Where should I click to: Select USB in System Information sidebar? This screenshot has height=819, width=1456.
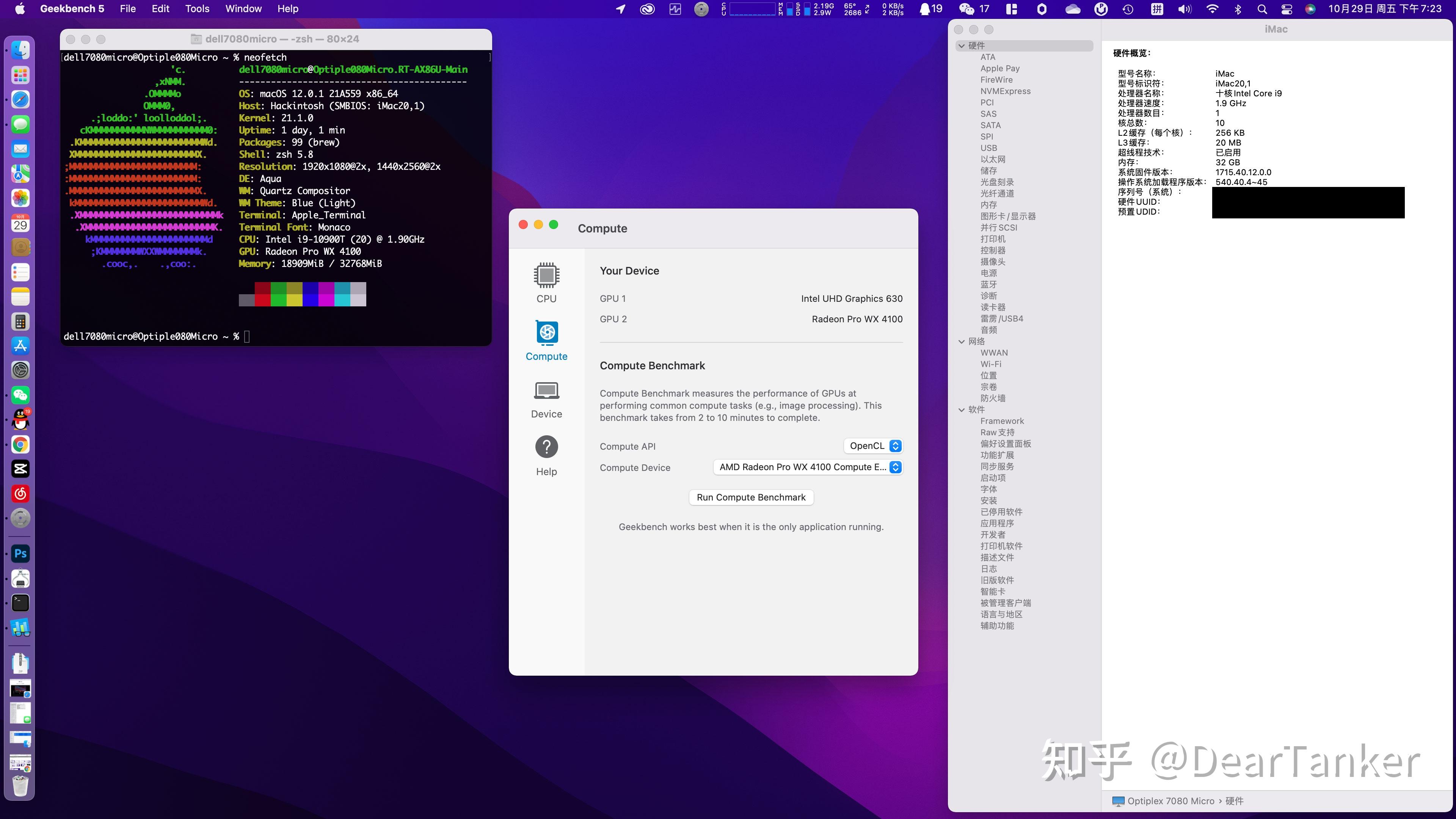[x=988, y=148]
